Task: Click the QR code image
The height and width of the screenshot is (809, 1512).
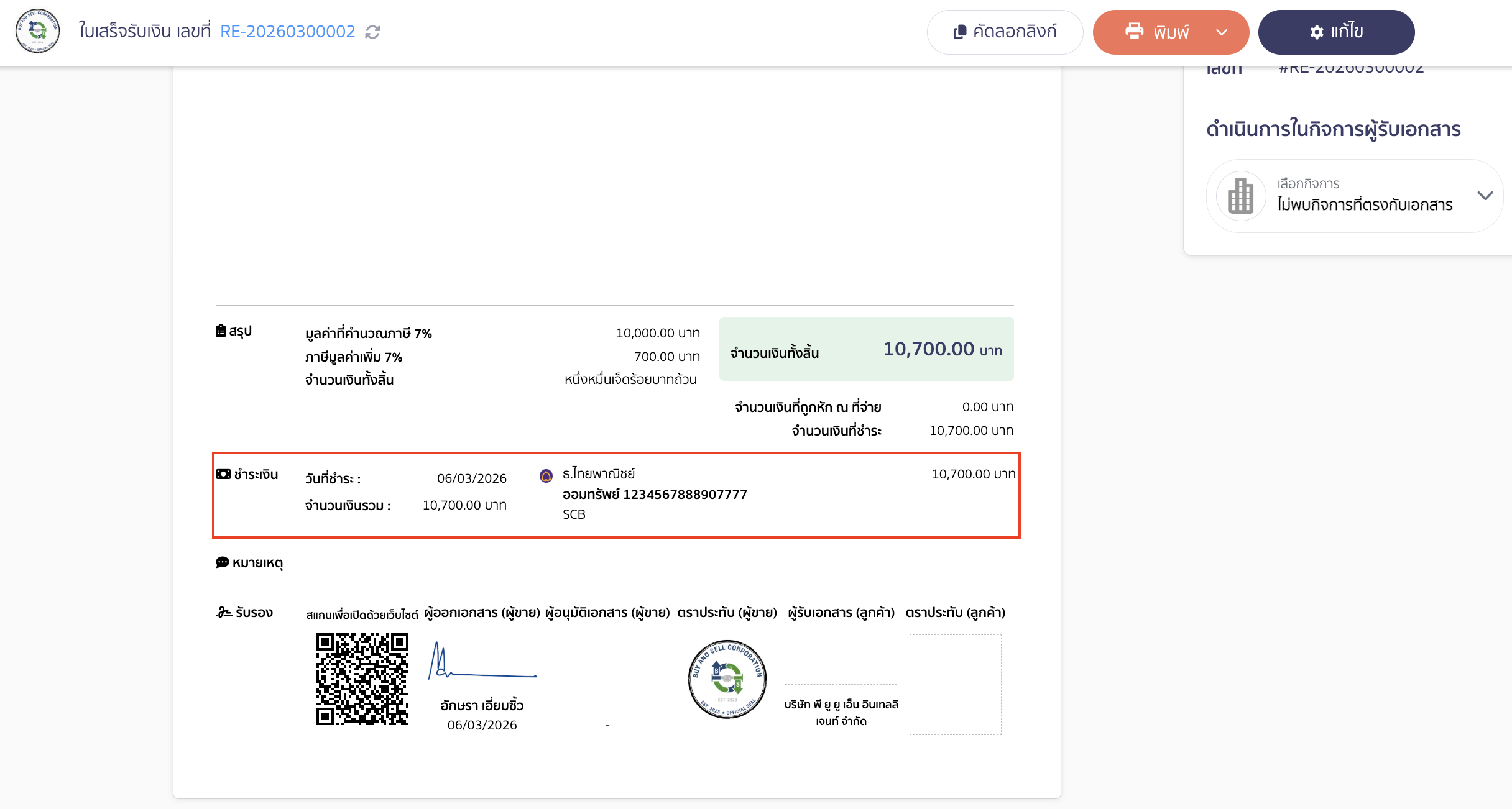Action: (x=362, y=679)
